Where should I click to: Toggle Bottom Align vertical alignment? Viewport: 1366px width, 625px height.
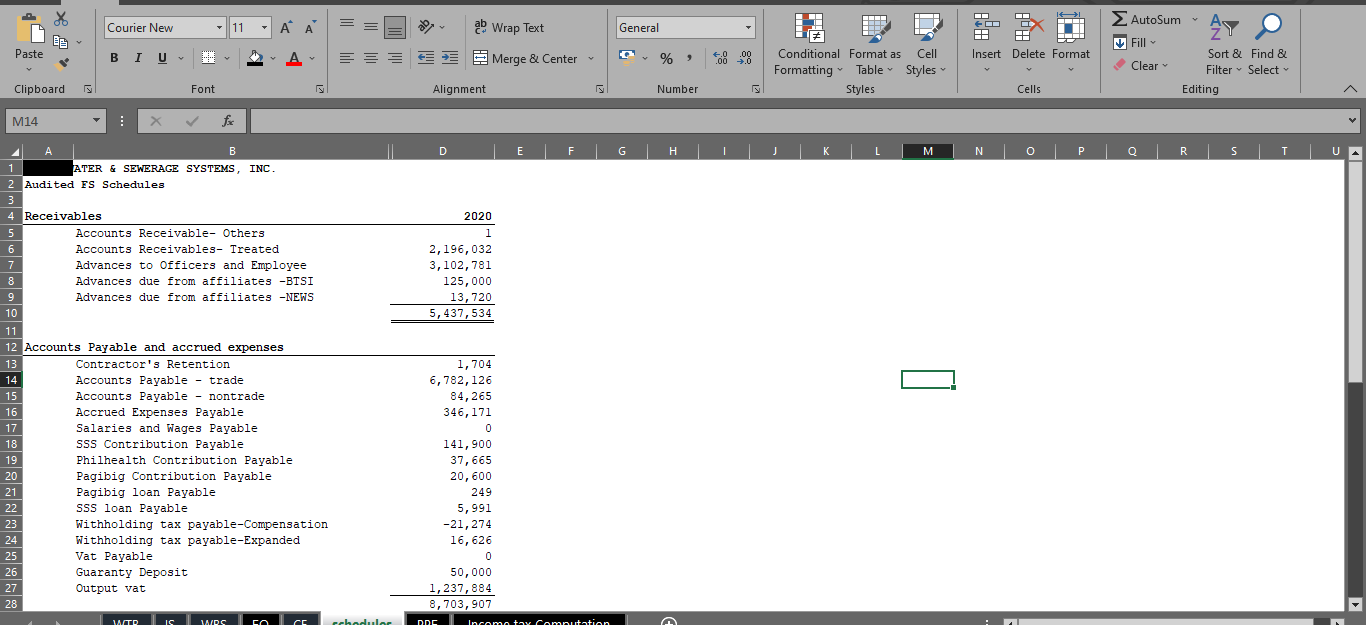click(394, 28)
